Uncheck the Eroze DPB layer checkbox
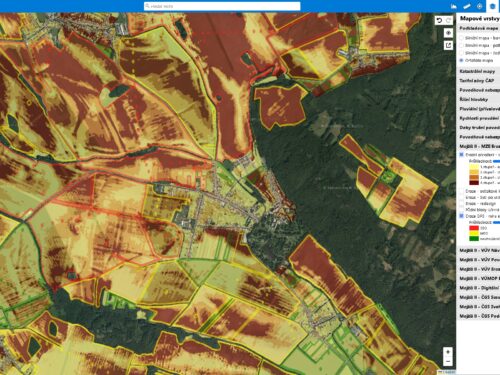 pyautogui.click(x=462, y=216)
